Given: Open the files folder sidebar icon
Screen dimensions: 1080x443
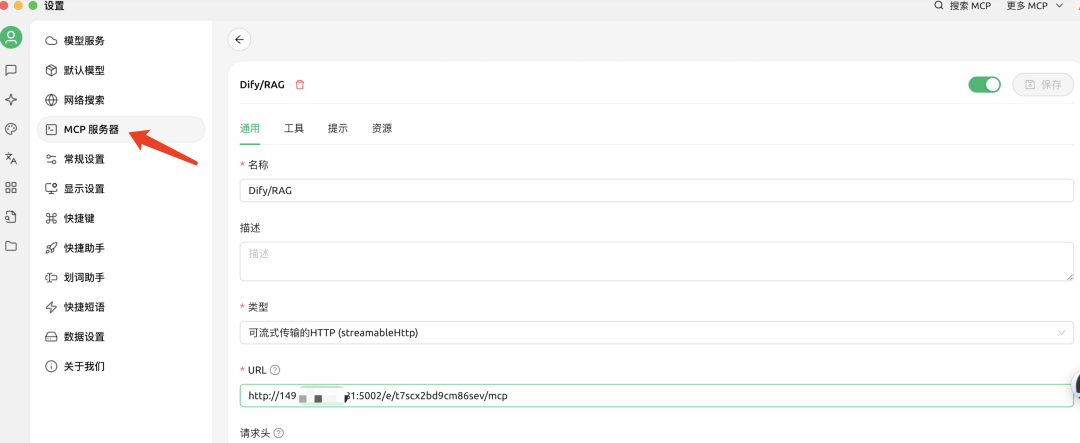Looking at the screenshot, I should click(x=11, y=246).
